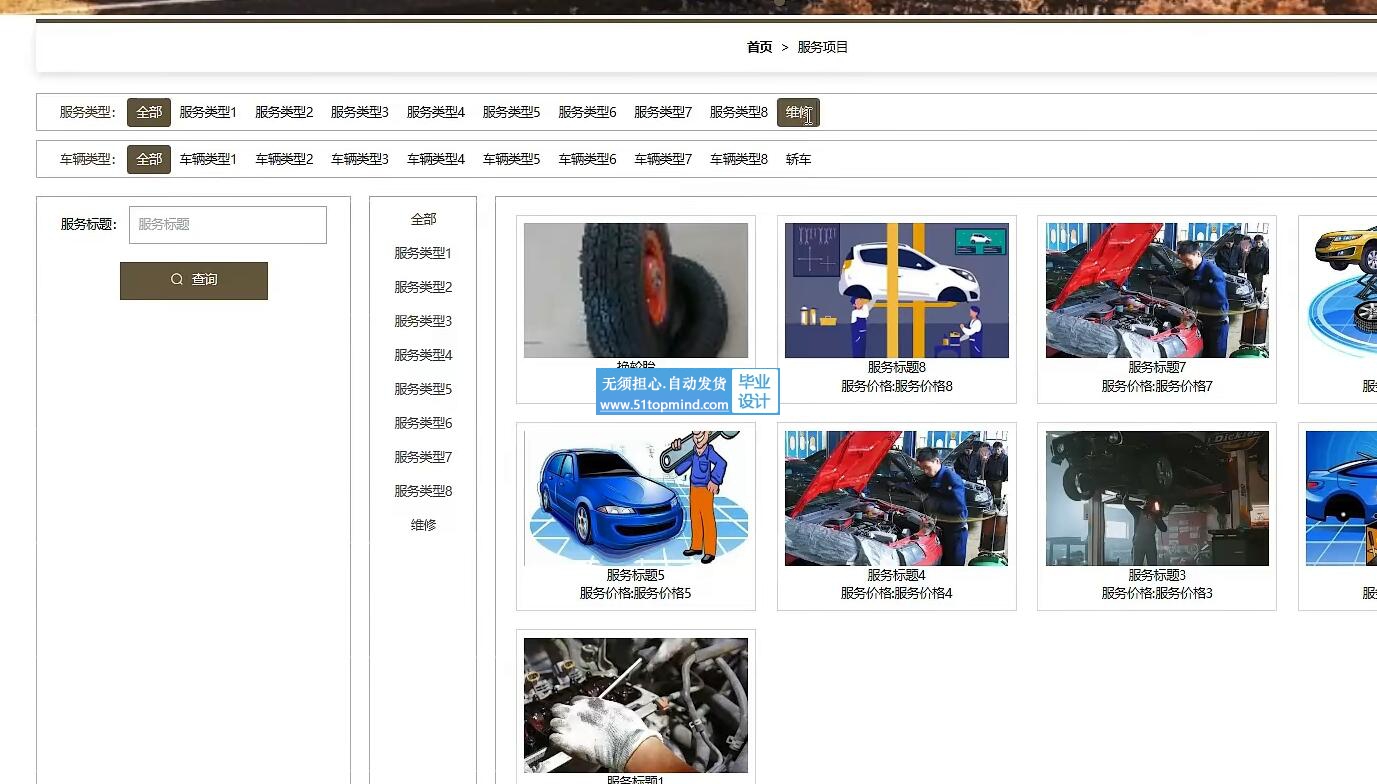This screenshot has width=1377, height=784.
Task: Click the 服务价格:服务价格3 text
Action: coord(1157,593)
